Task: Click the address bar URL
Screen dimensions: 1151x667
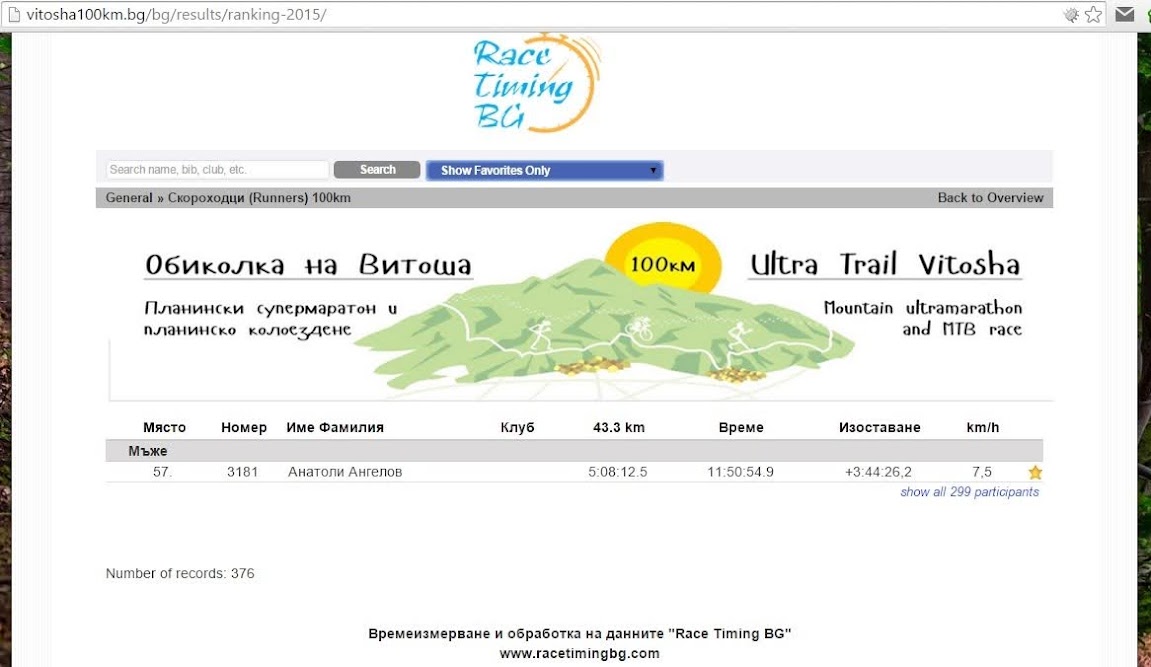Action: [x=176, y=15]
